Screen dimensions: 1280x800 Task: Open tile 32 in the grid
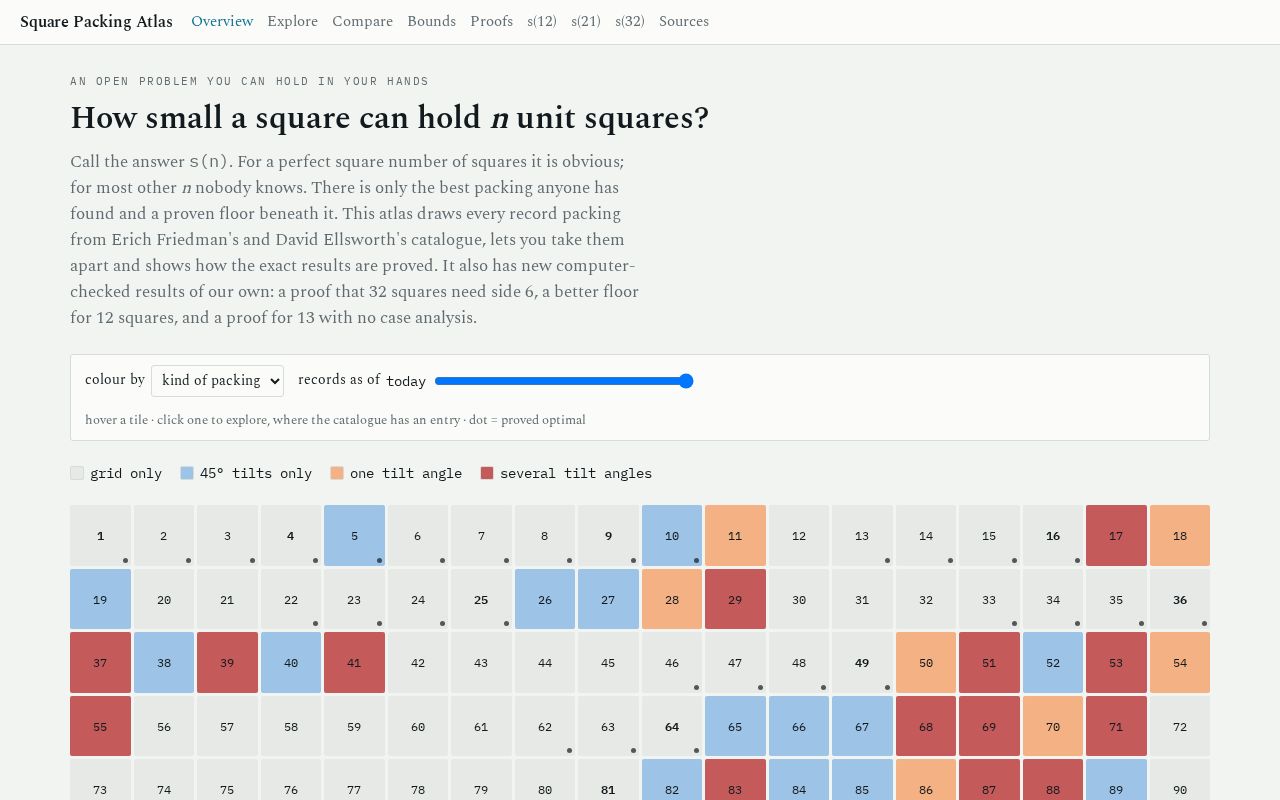[x=926, y=600]
